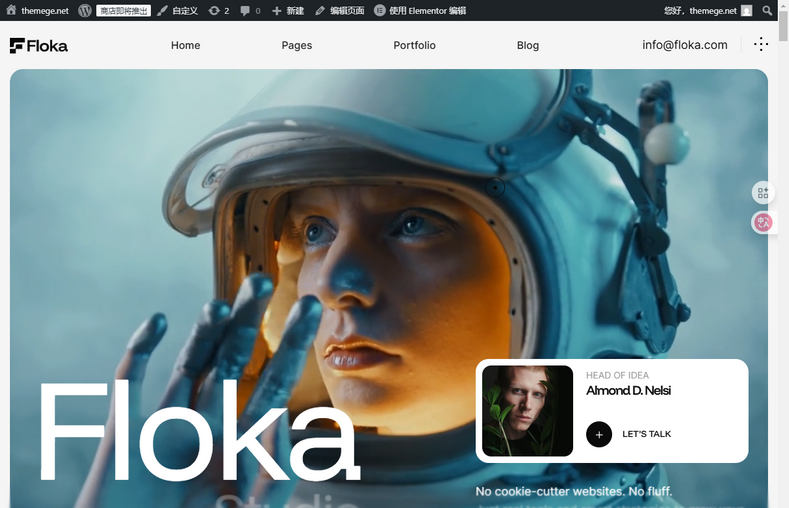Image resolution: width=789 pixels, height=508 pixels.
Task: Click Almond D. Nelsi portrait thumbnail
Action: pyautogui.click(x=527, y=411)
